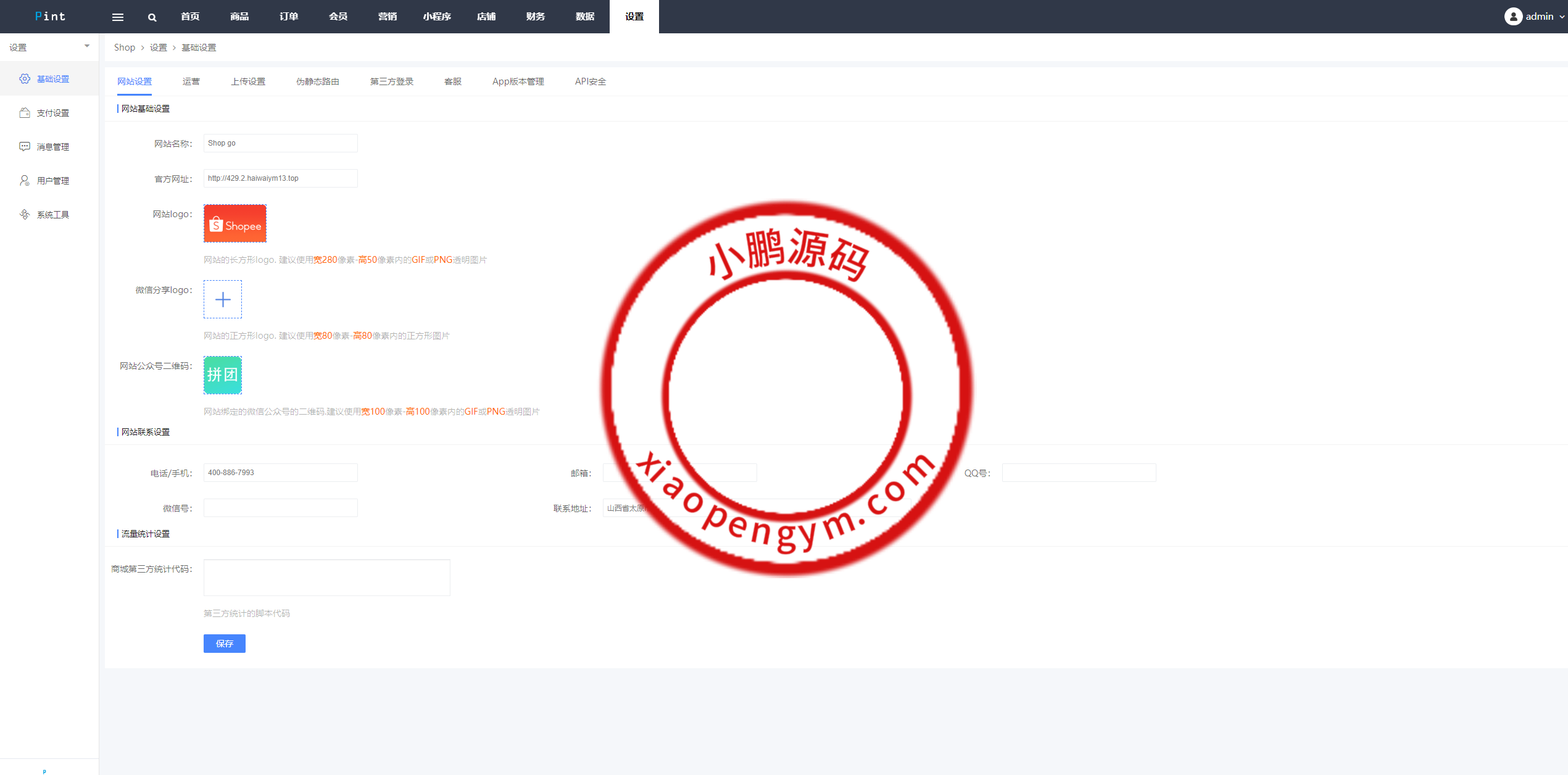Open the 小程序 menu item
1568x775 pixels.
[x=437, y=17]
